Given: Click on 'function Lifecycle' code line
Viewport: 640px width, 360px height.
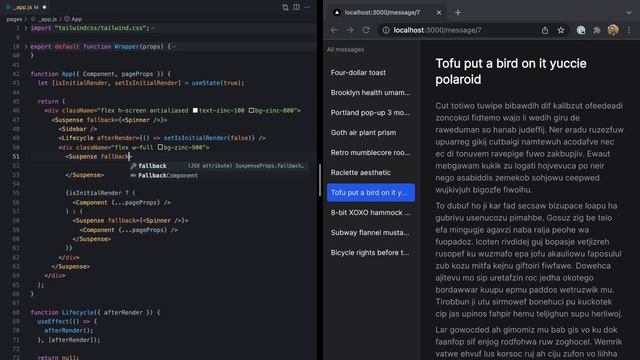Looking at the screenshot, I should [x=96, y=313].
